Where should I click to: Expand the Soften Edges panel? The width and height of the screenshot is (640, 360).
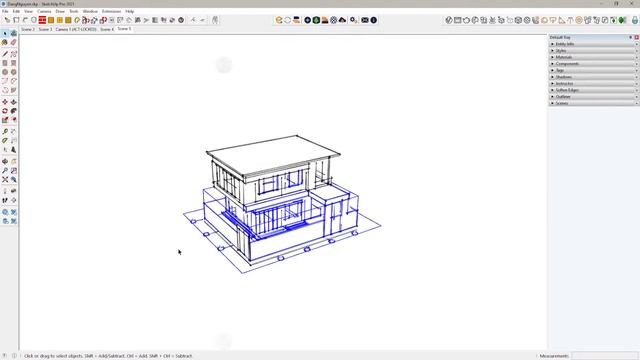[593, 90]
